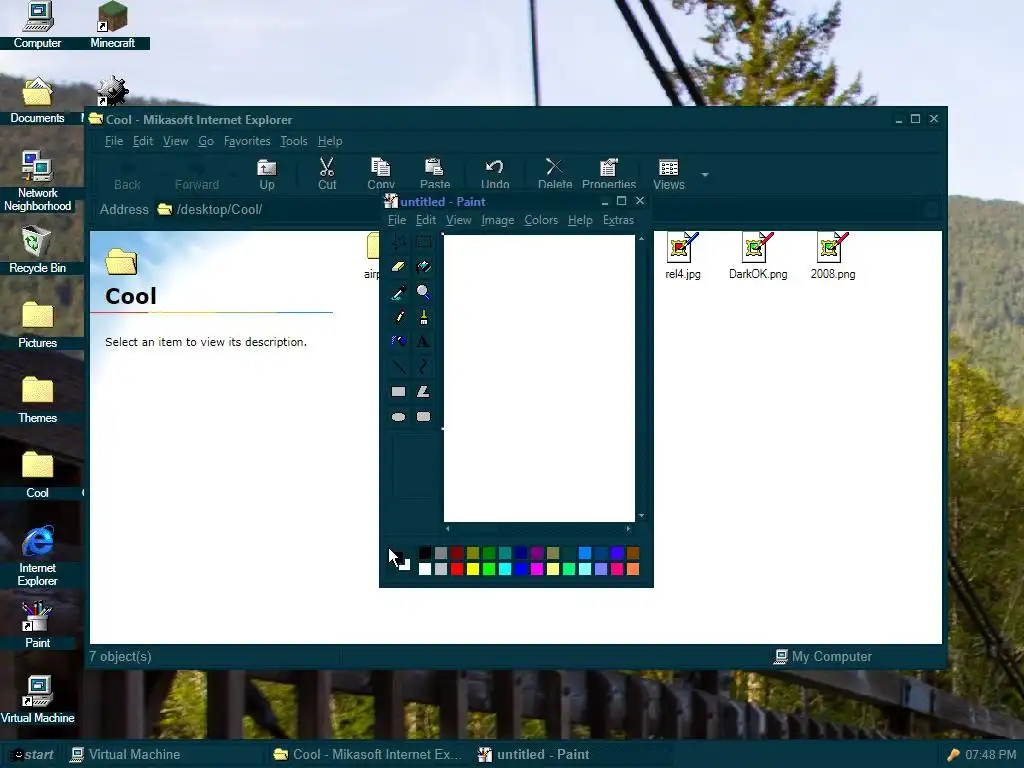The image size is (1024, 768).
Task: Click the Up toolbar button in Explorer
Action: click(266, 174)
